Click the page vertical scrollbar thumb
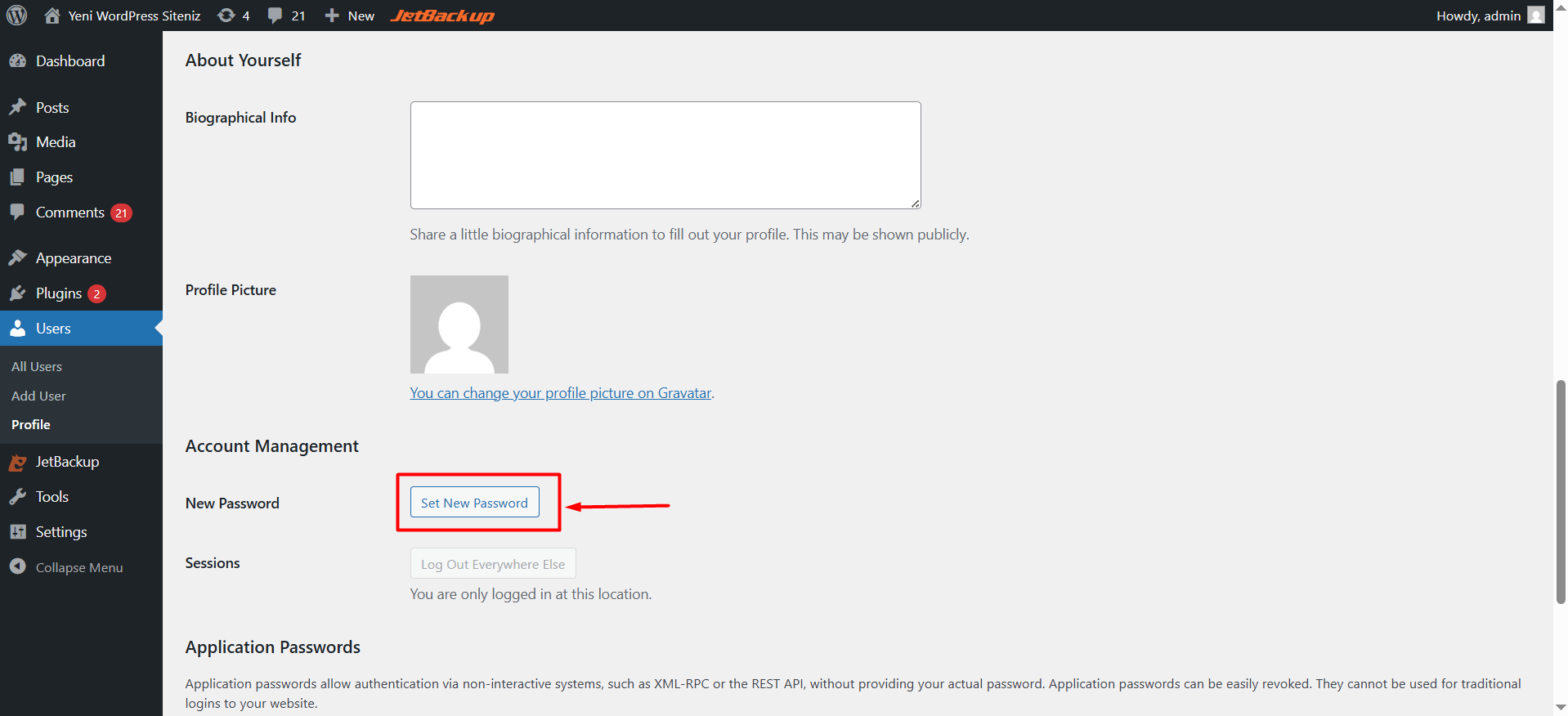Image resolution: width=1568 pixels, height=716 pixels. [1560, 490]
